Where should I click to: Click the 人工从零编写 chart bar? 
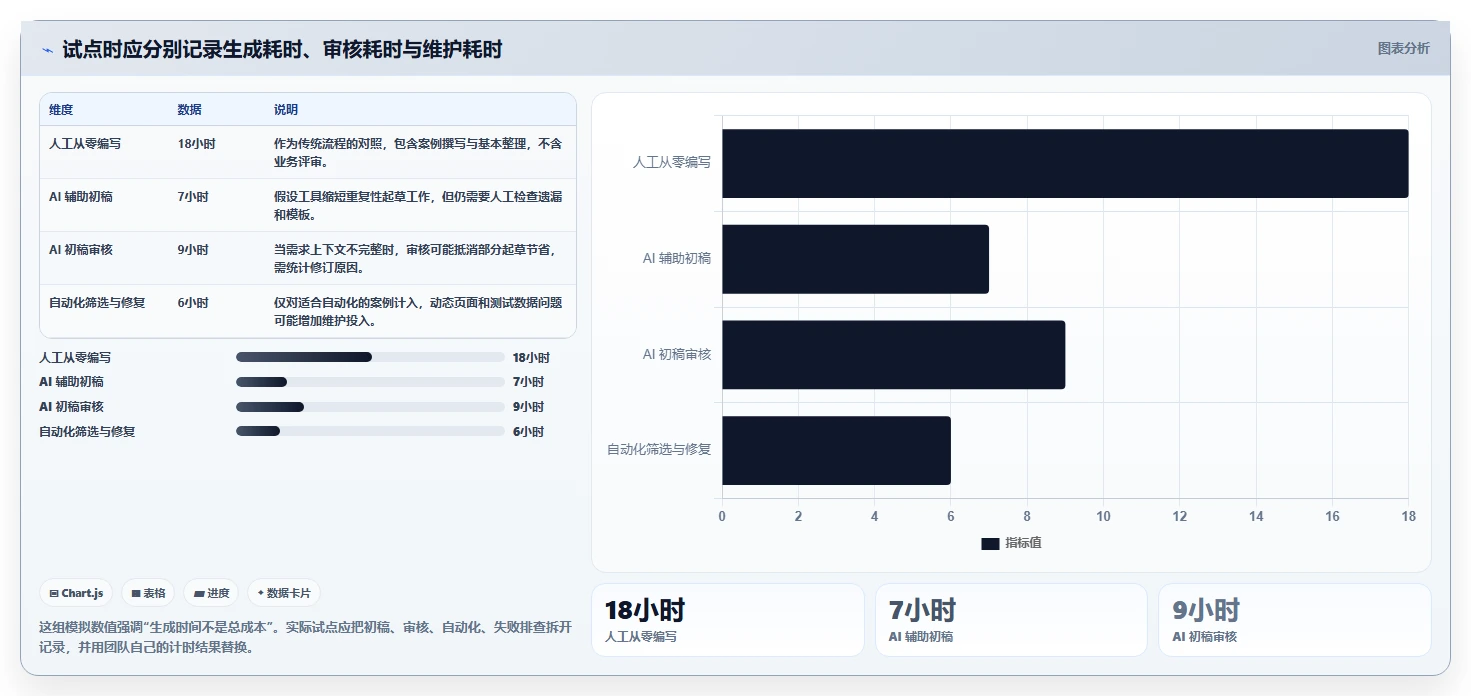click(1065, 163)
